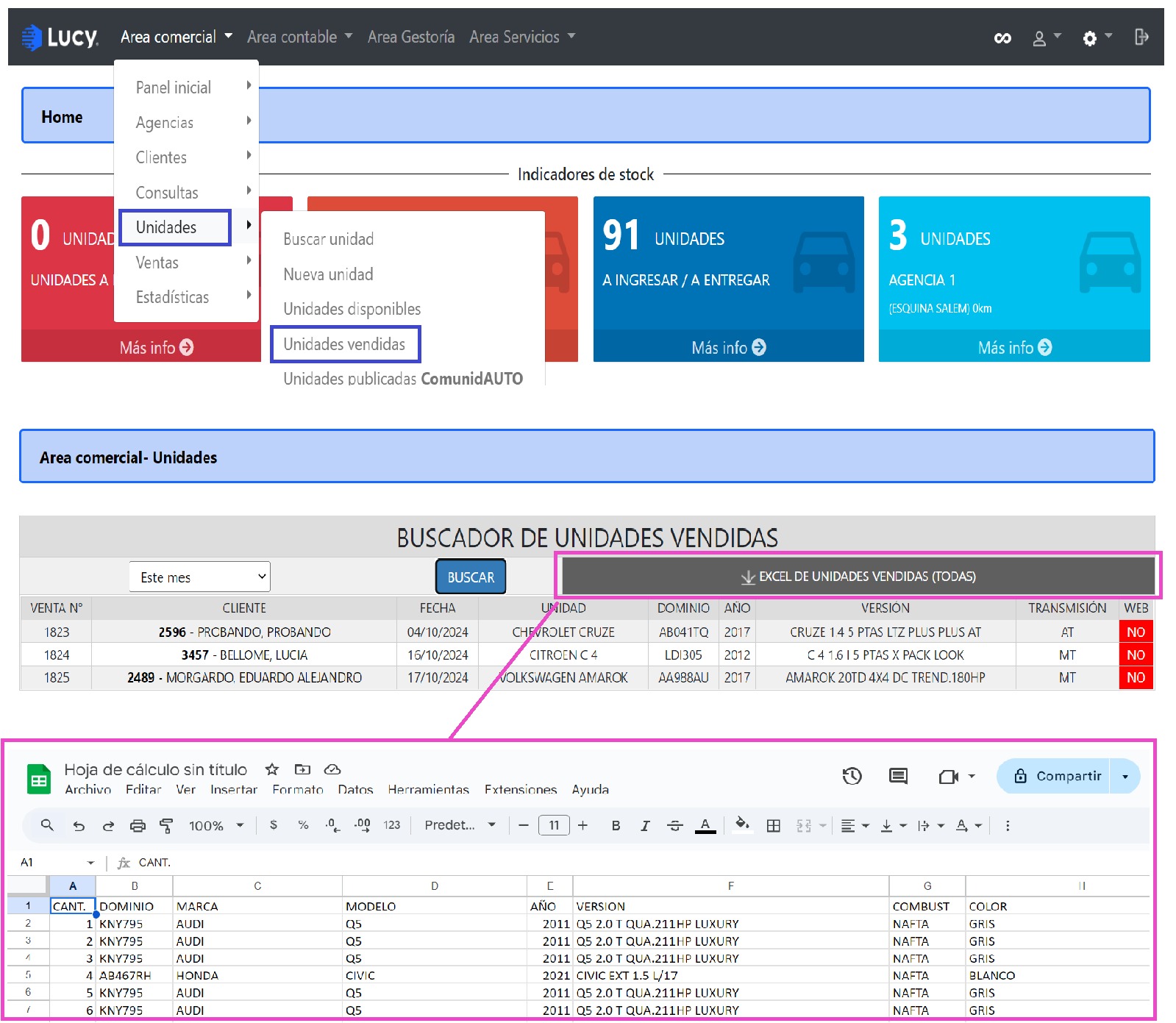Open the three-dot more options in toolbar

tap(1008, 826)
